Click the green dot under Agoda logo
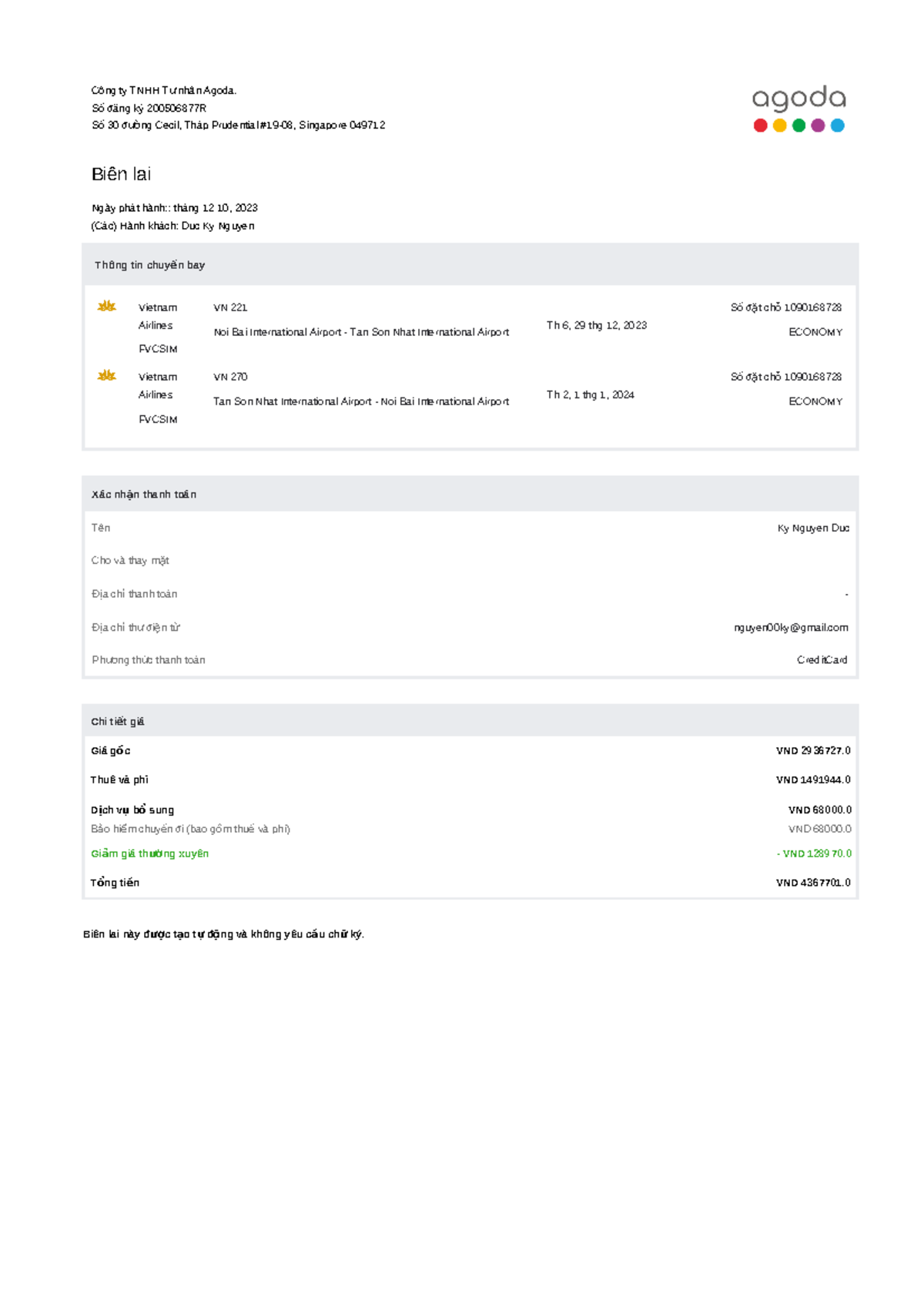Image resolution: width=924 pixels, height=1308 pixels. (798, 126)
